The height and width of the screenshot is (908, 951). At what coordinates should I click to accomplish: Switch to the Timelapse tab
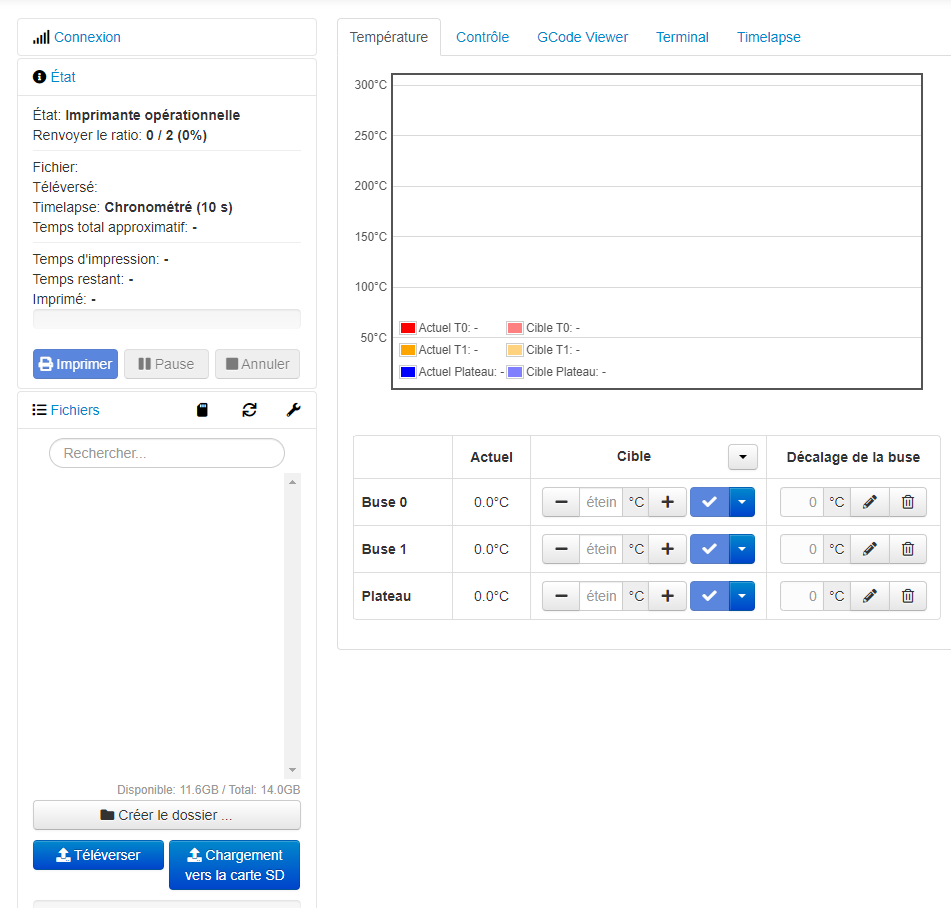(x=768, y=37)
